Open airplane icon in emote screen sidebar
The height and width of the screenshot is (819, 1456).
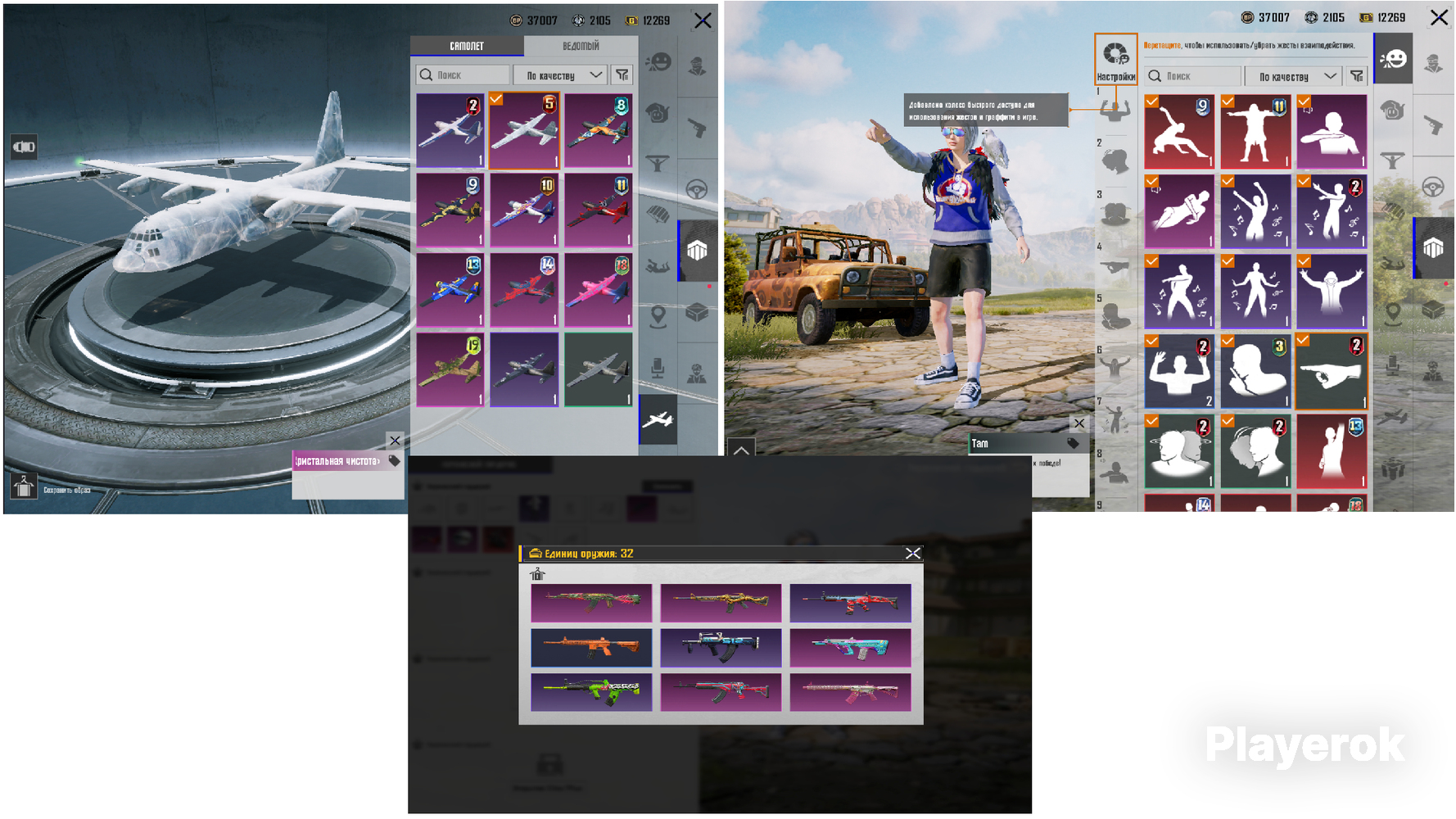click(1393, 417)
